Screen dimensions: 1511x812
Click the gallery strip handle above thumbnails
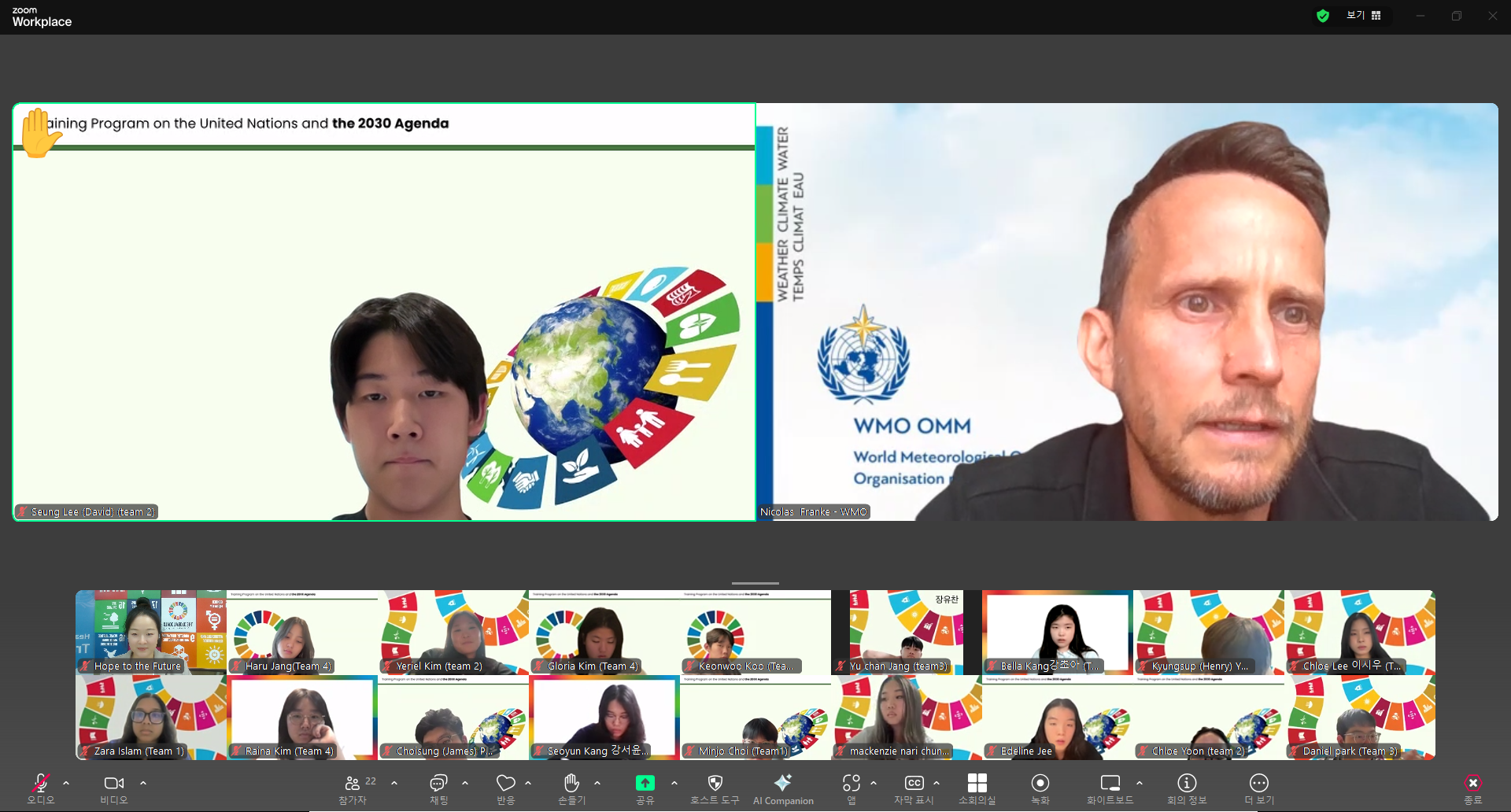click(755, 583)
